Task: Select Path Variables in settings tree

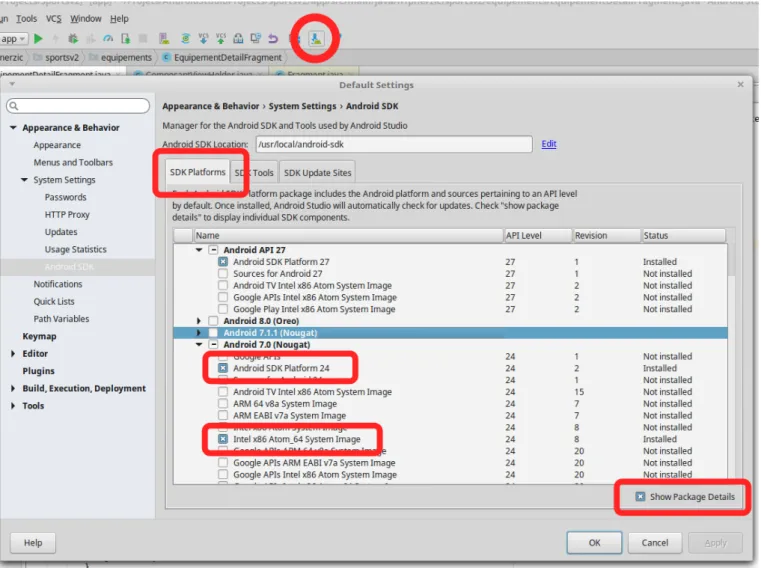Action: [62, 318]
